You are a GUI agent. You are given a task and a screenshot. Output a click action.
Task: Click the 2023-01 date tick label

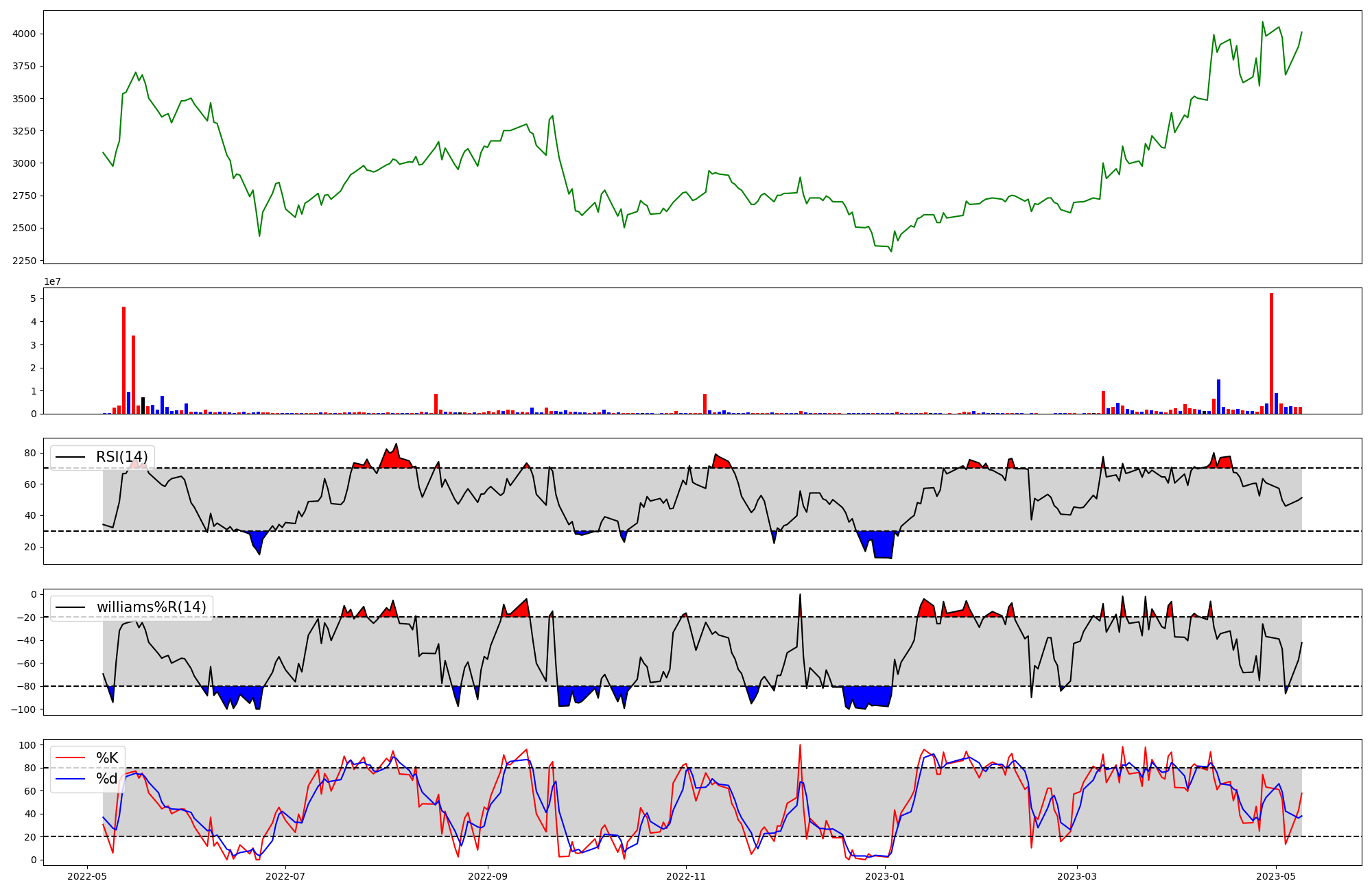click(x=886, y=876)
